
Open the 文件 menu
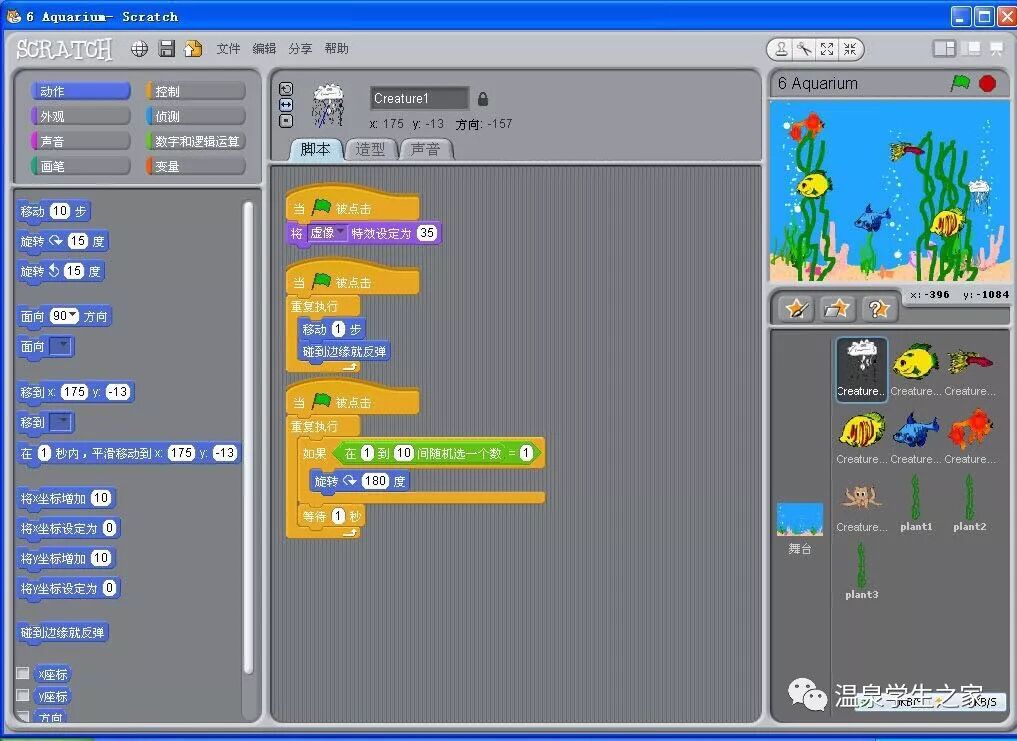click(x=228, y=49)
